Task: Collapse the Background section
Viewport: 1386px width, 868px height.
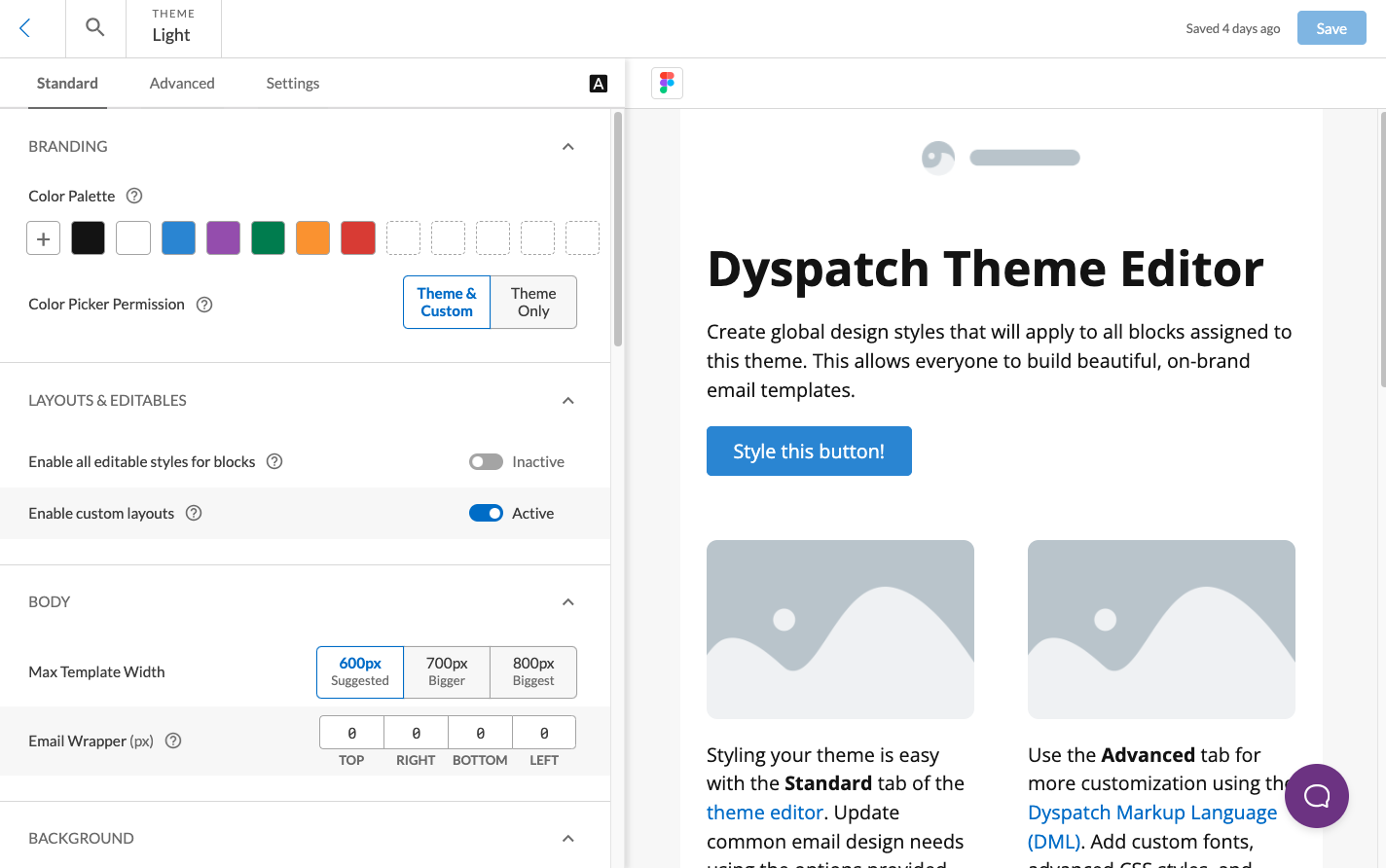Action: 568,839
